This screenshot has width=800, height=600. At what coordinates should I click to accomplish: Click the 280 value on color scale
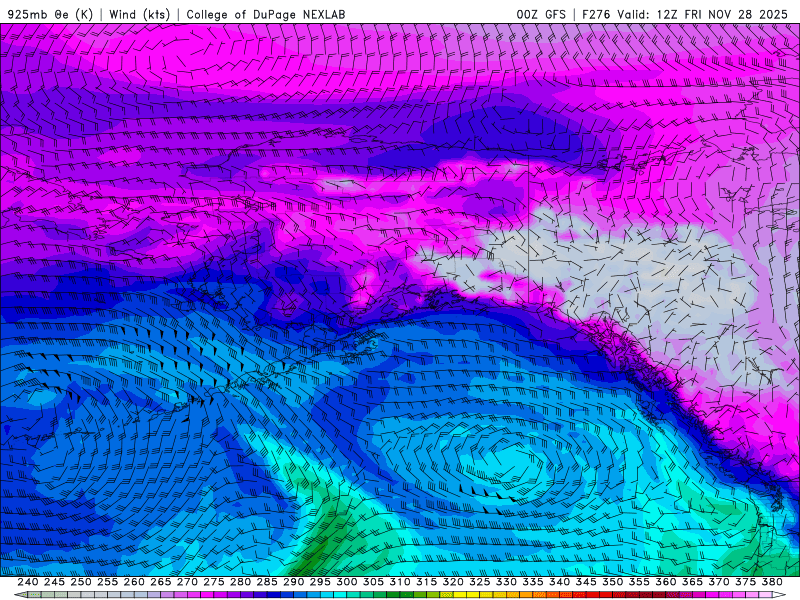[x=240, y=582]
